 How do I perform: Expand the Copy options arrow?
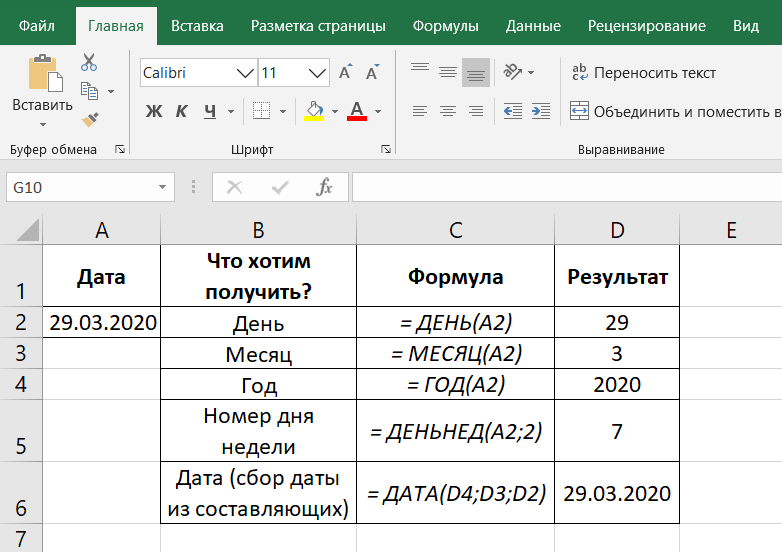111,92
